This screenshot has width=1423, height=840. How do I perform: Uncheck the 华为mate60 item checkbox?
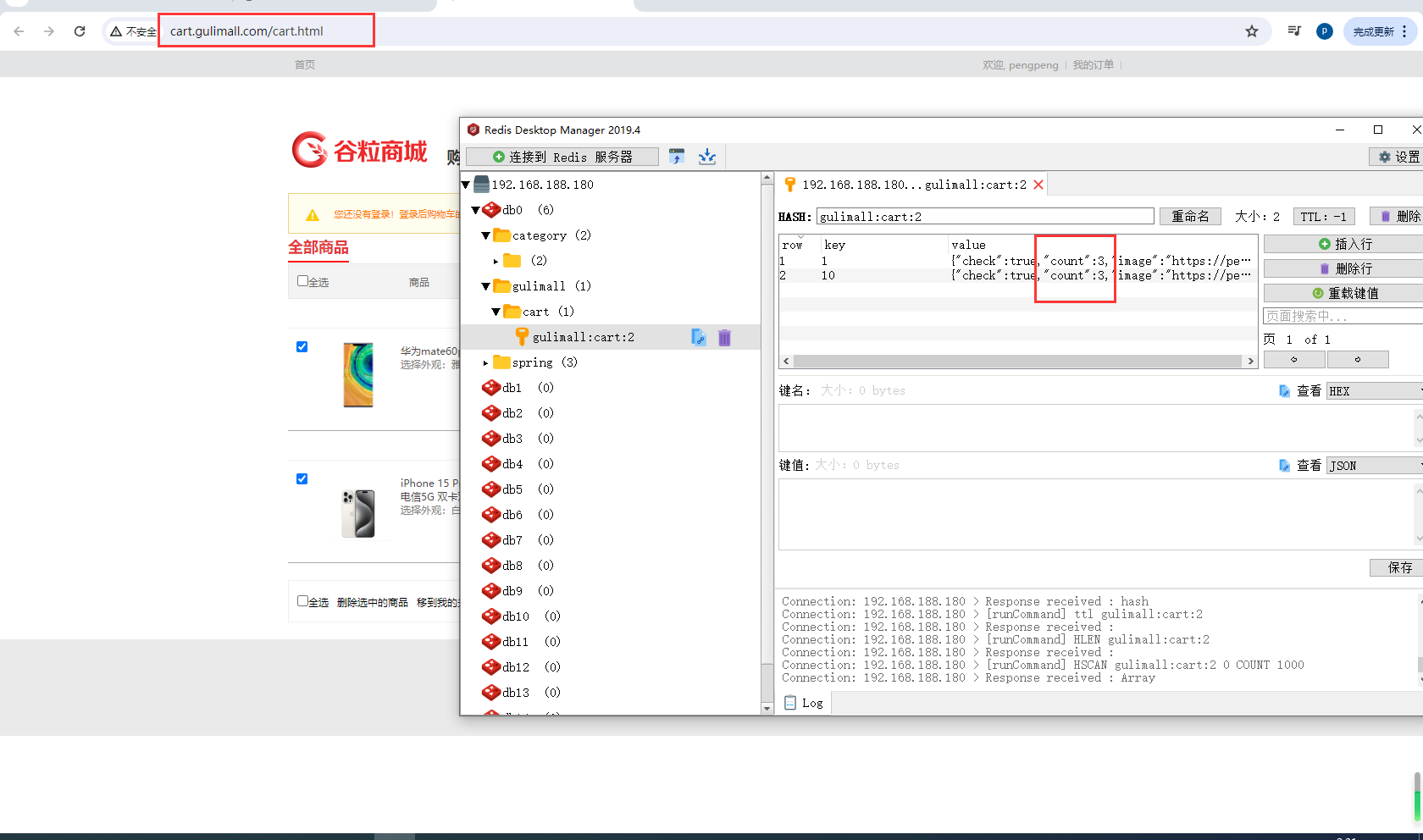point(302,347)
